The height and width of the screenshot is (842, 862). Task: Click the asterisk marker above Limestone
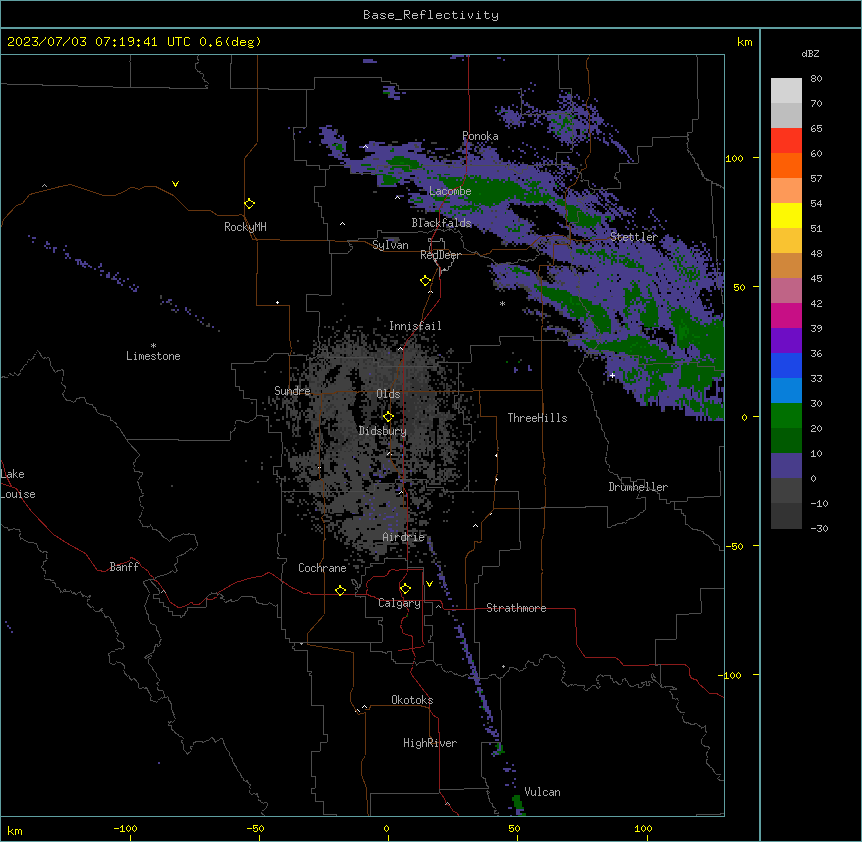(x=153, y=346)
